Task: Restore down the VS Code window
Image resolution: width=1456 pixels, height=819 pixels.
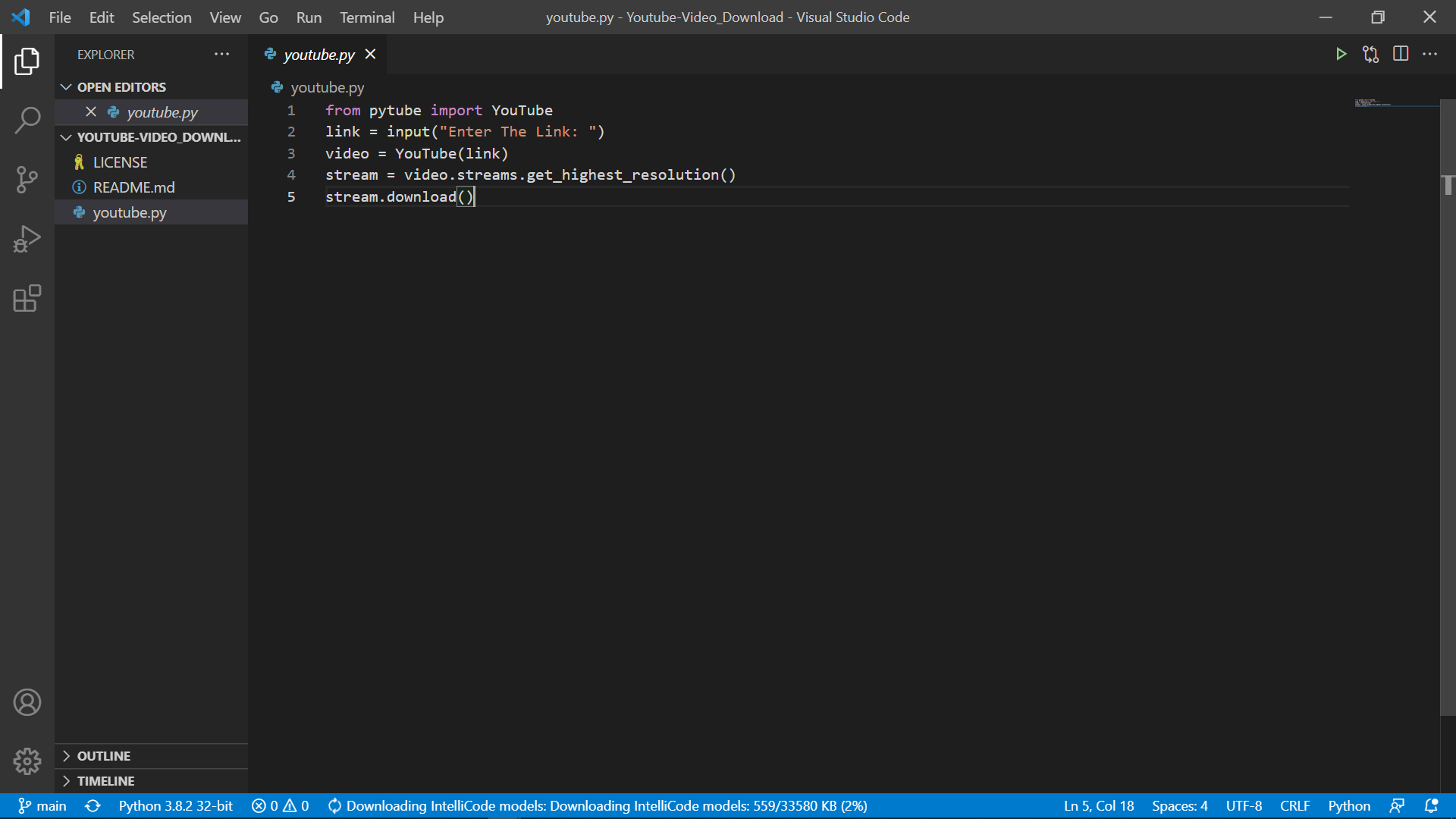Action: [x=1378, y=17]
